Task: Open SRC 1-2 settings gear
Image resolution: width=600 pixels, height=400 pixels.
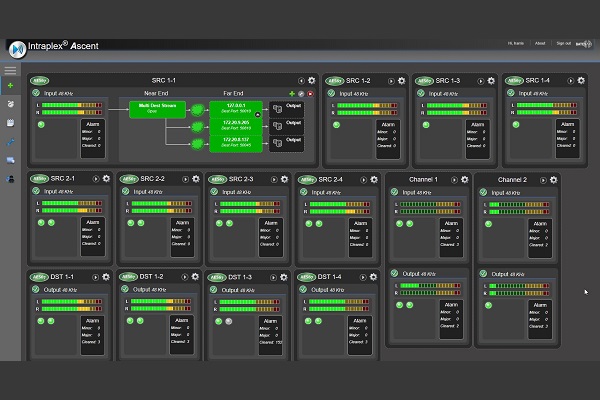Action: (x=401, y=81)
